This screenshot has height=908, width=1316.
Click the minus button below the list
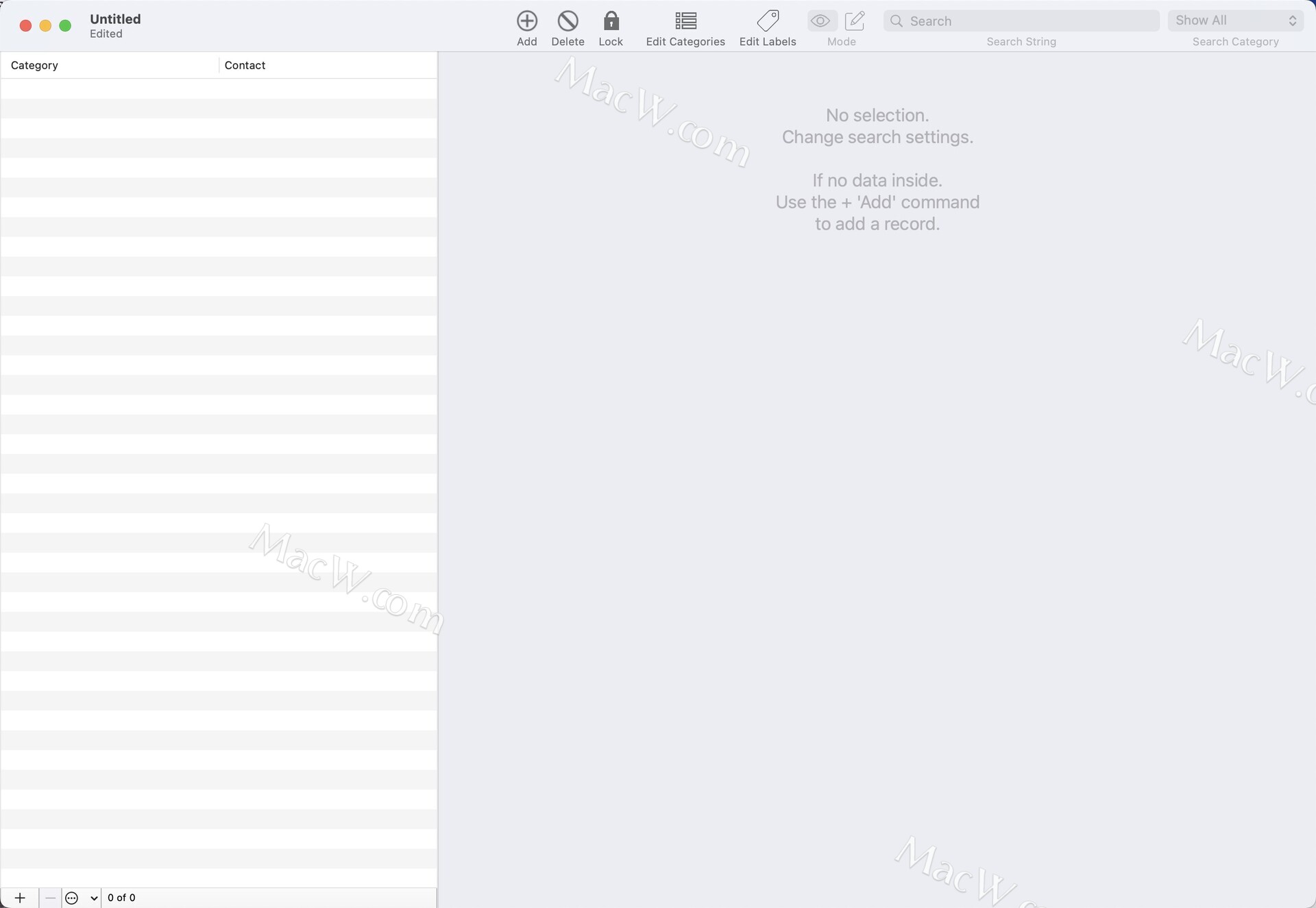pos(50,898)
